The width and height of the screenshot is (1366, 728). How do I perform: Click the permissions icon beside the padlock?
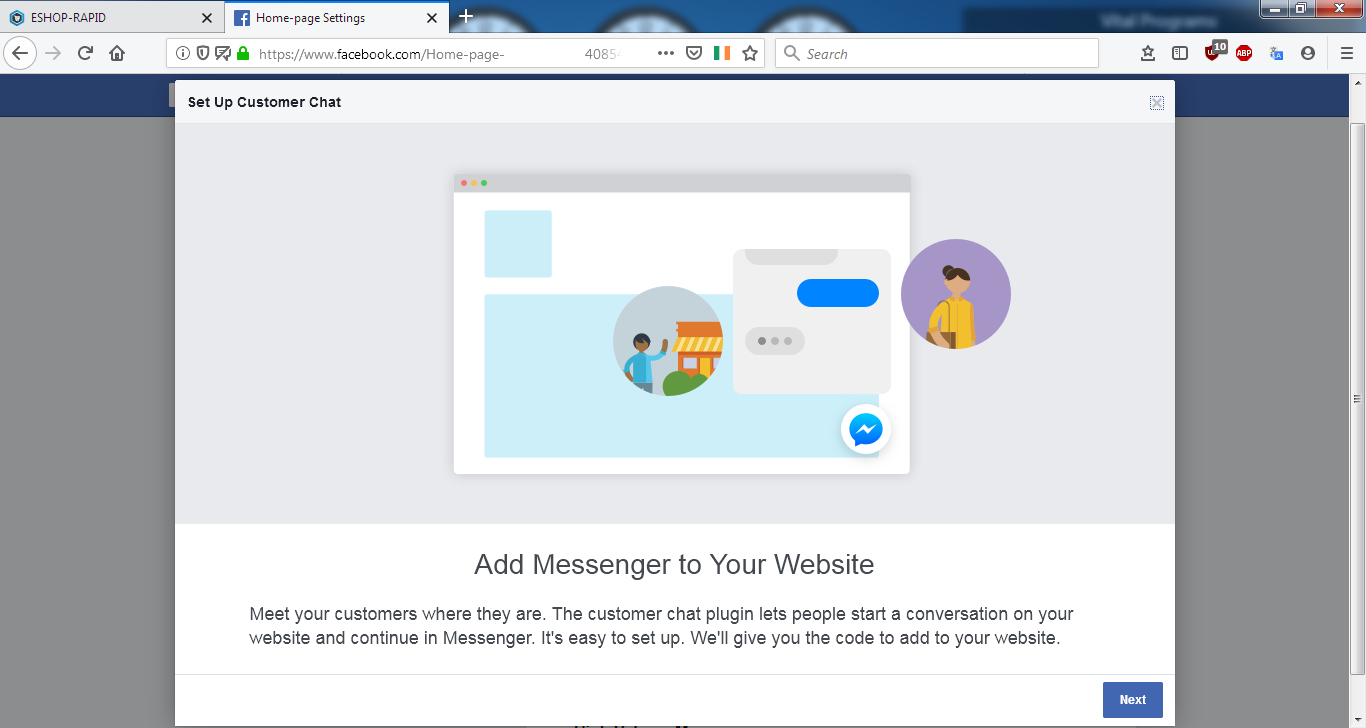[x=223, y=54]
